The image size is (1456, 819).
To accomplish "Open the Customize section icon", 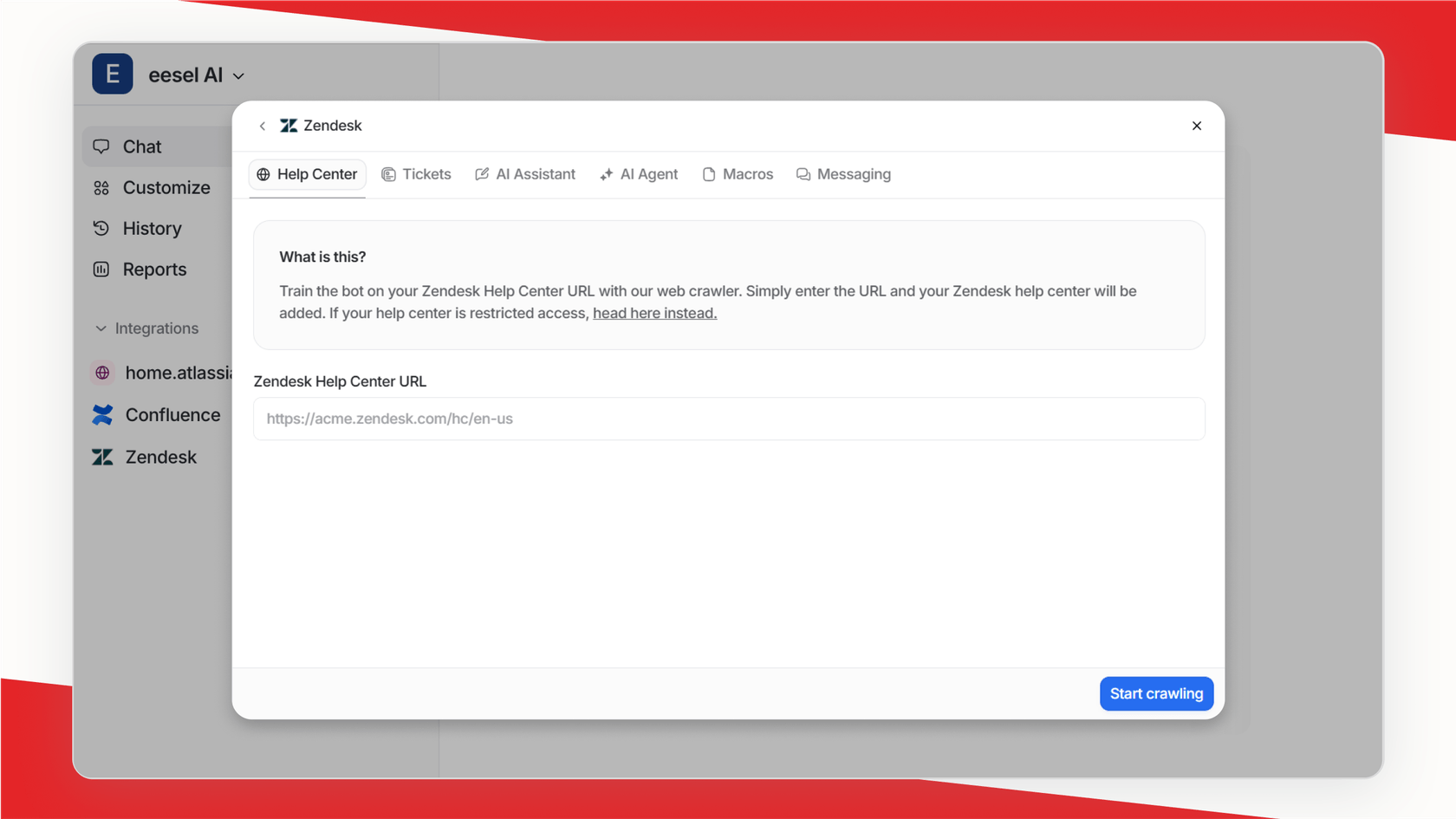I will point(101,187).
